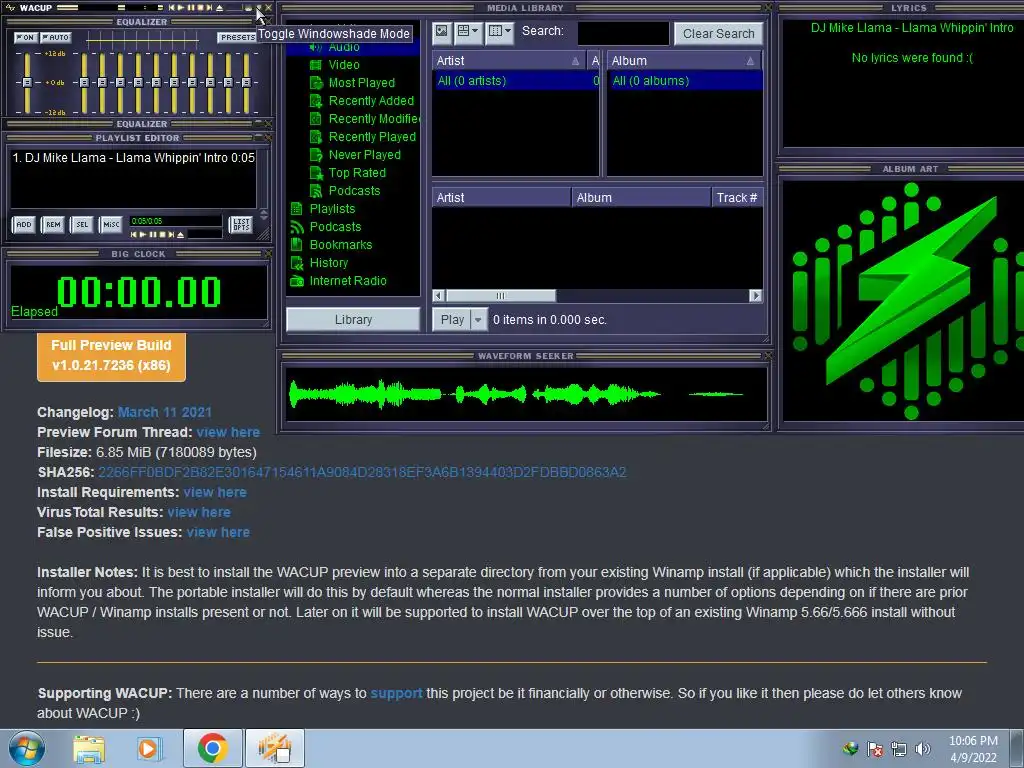Sort by Album column in upper album pane
The width and height of the screenshot is (1024, 768).
click(684, 61)
